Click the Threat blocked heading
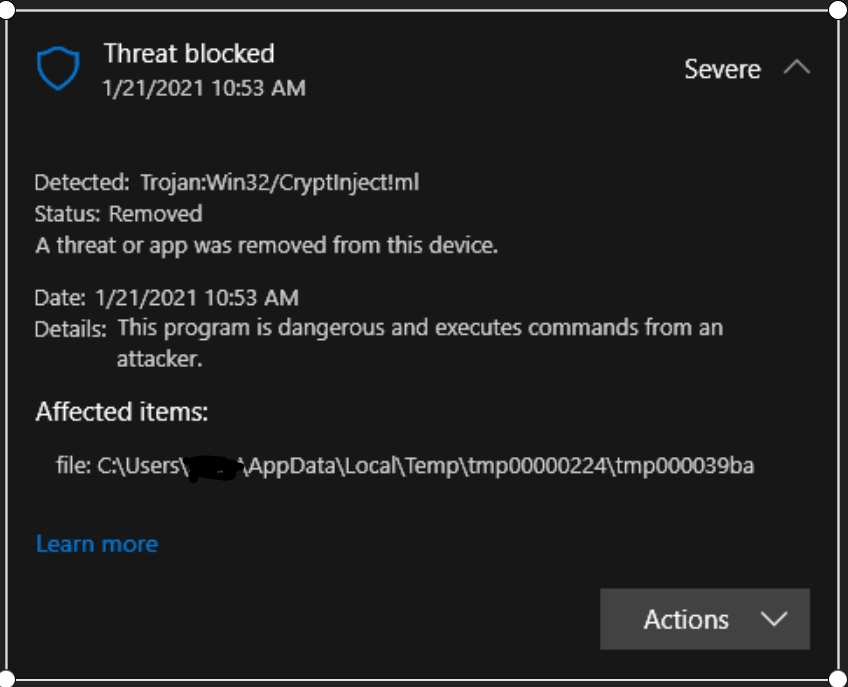Image resolution: width=848 pixels, height=687 pixels. coord(189,53)
